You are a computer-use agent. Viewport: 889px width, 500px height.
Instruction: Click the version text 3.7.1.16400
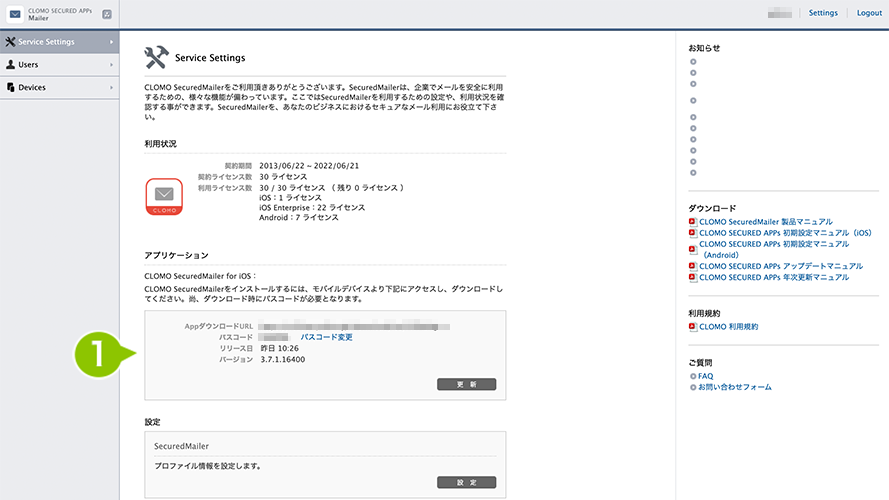click(x=283, y=359)
